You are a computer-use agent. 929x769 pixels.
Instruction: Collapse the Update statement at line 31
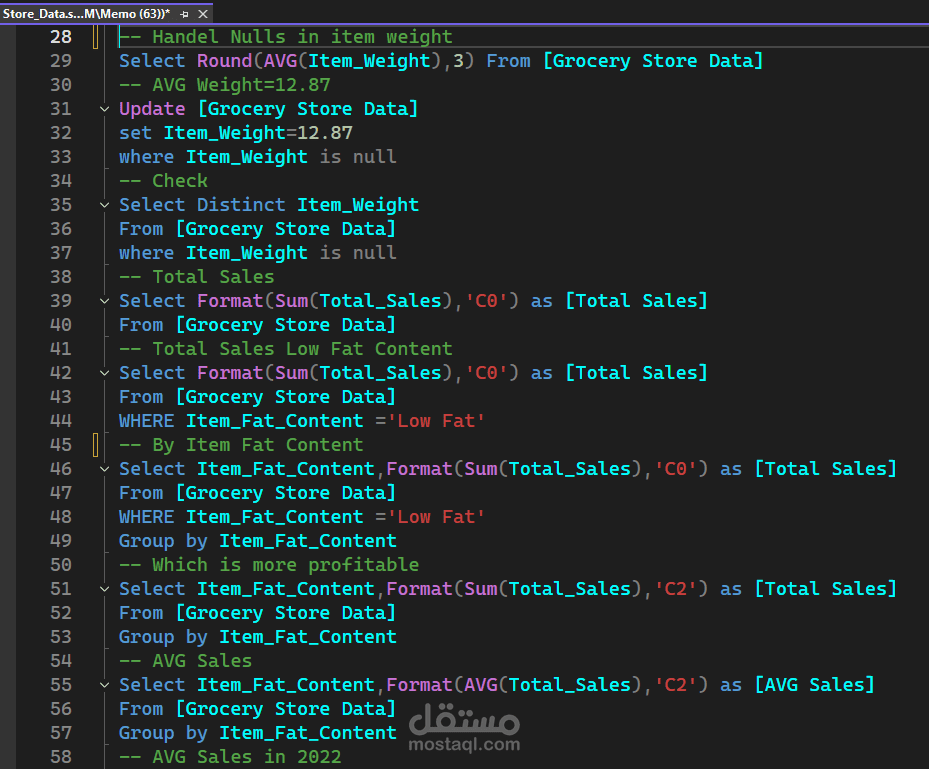[x=104, y=109]
